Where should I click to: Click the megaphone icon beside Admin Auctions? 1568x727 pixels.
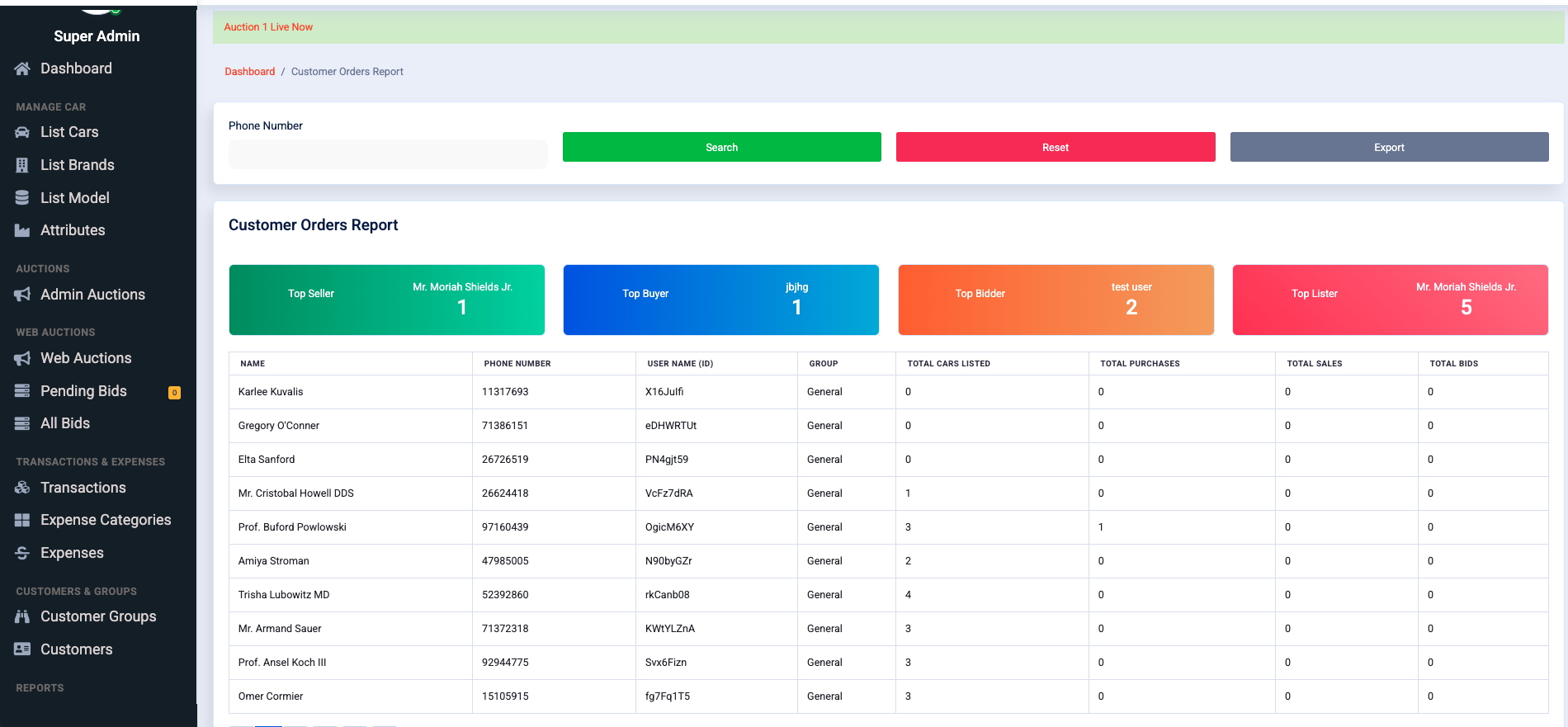pyautogui.click(x=22, y=295)
